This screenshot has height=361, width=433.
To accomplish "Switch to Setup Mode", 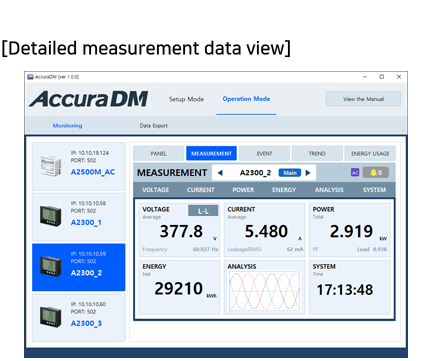I will click(x=186, y=99).
